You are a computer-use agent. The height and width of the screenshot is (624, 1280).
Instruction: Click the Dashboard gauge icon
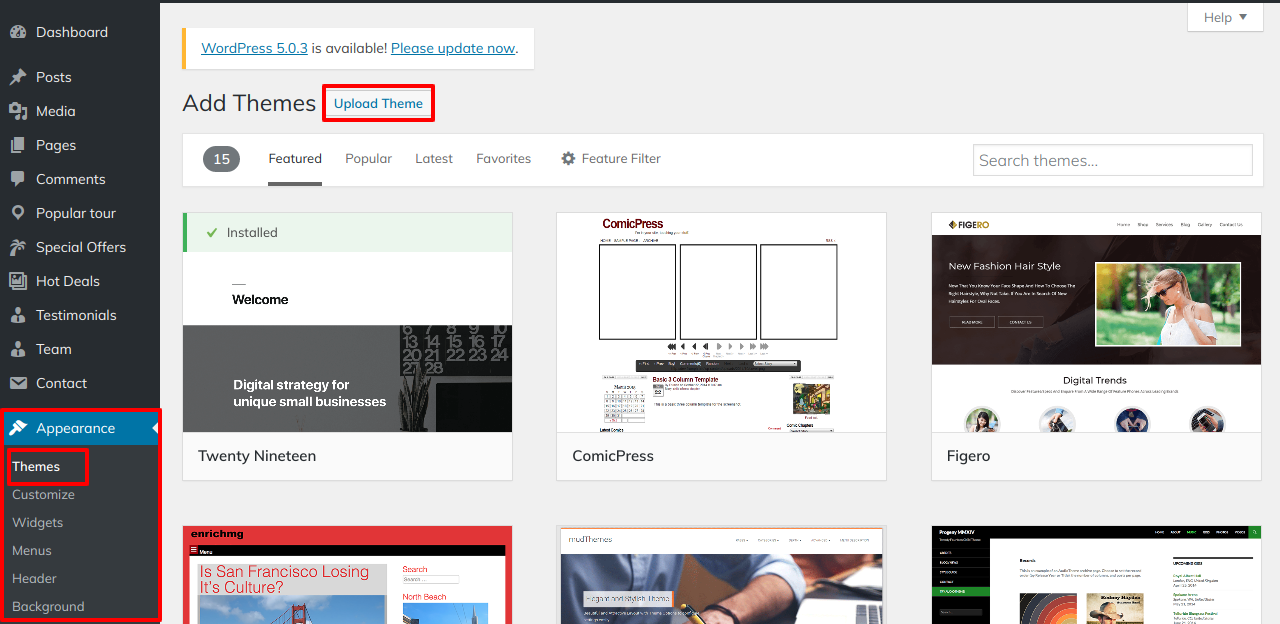(18, 32)
